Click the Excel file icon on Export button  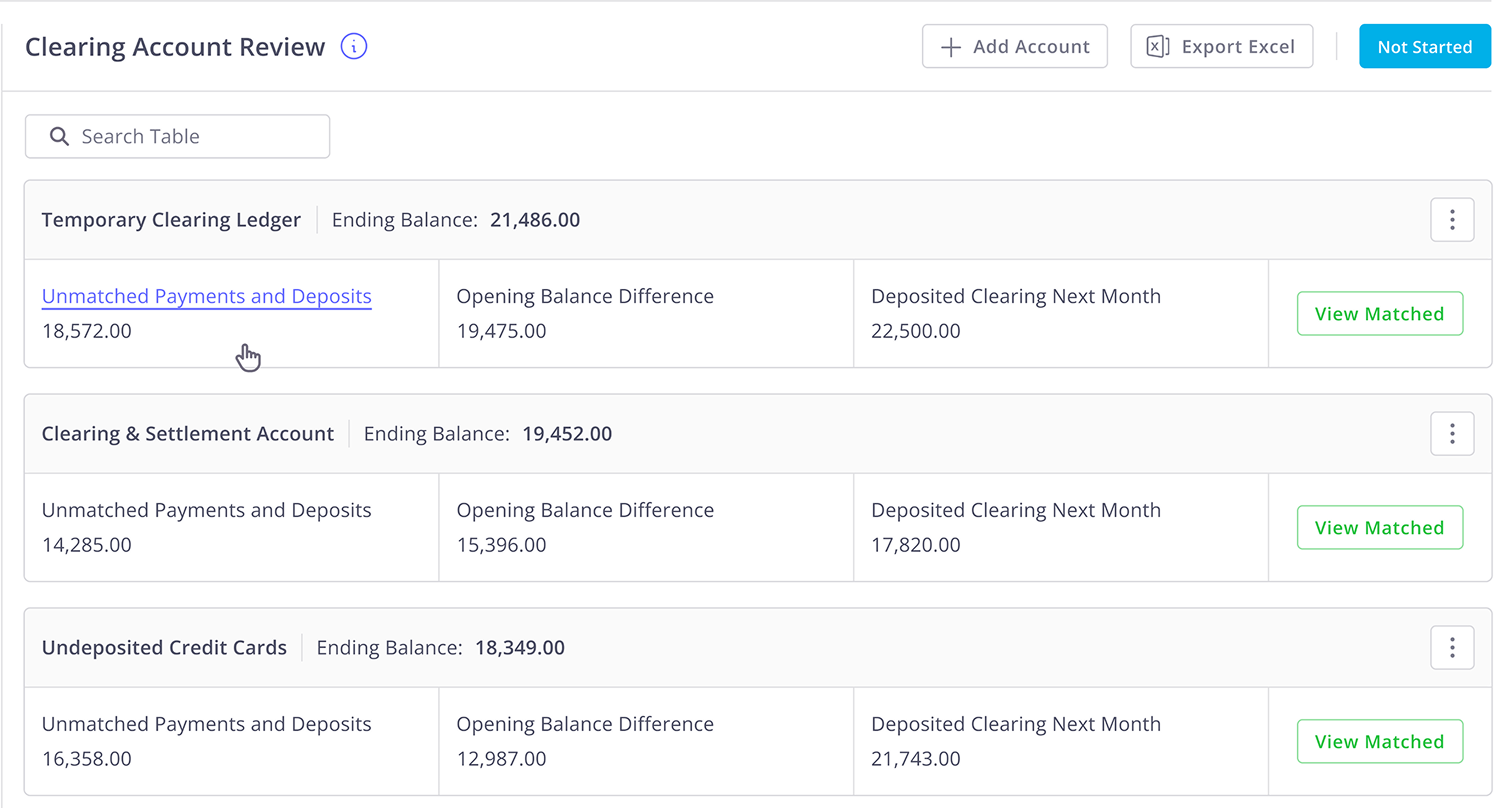point(1158,47)
